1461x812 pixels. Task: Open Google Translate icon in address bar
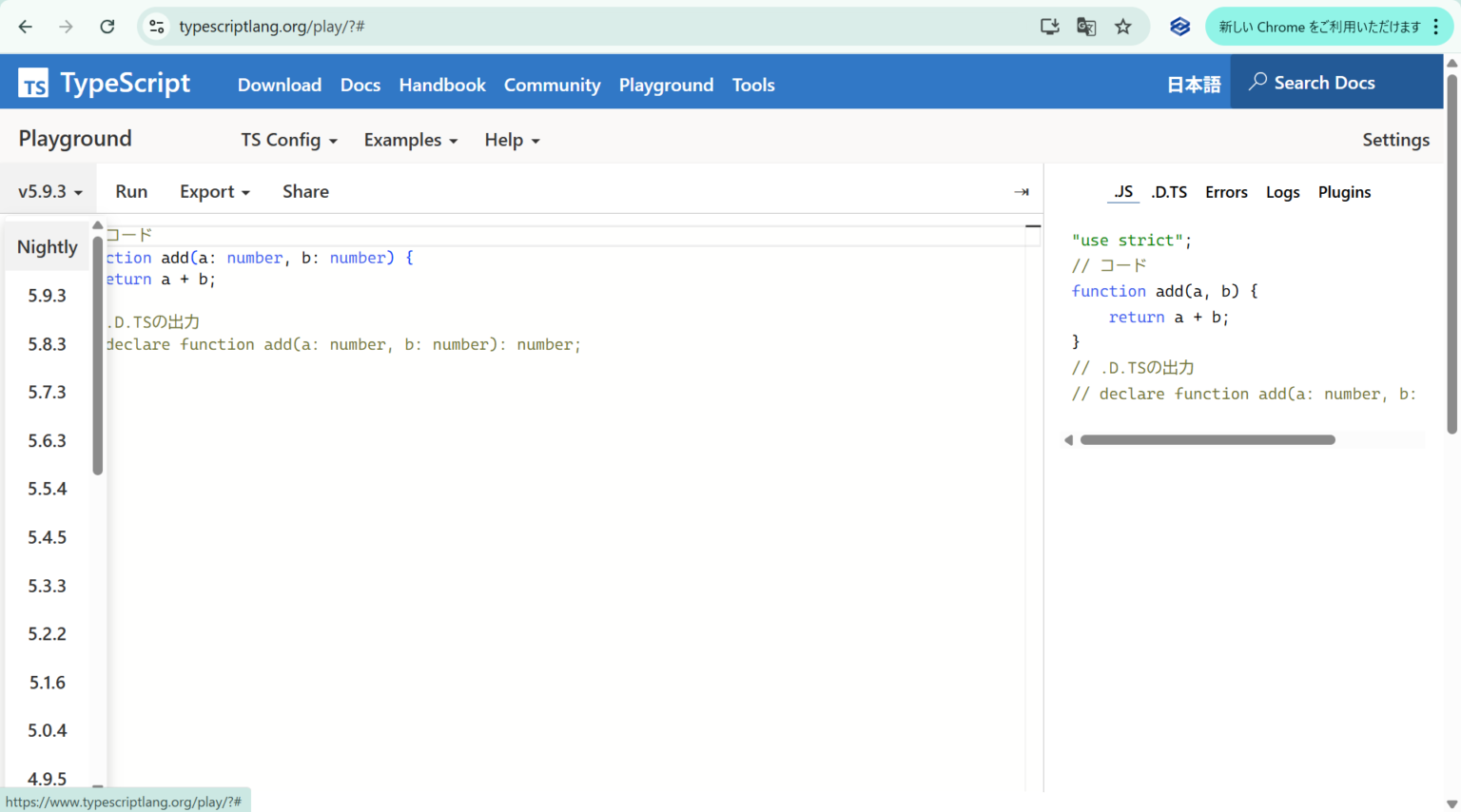click(1085, 26)
